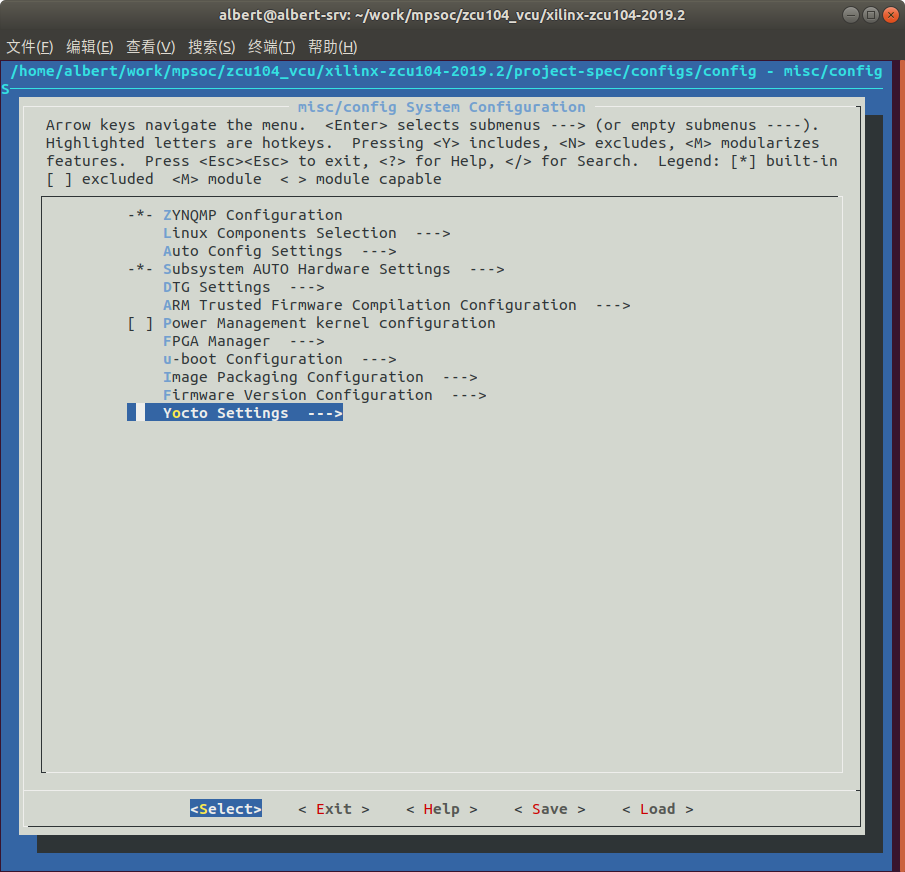Open Firmware Version Configuration submenu
The image size is (905, 872).
[324, 395]
